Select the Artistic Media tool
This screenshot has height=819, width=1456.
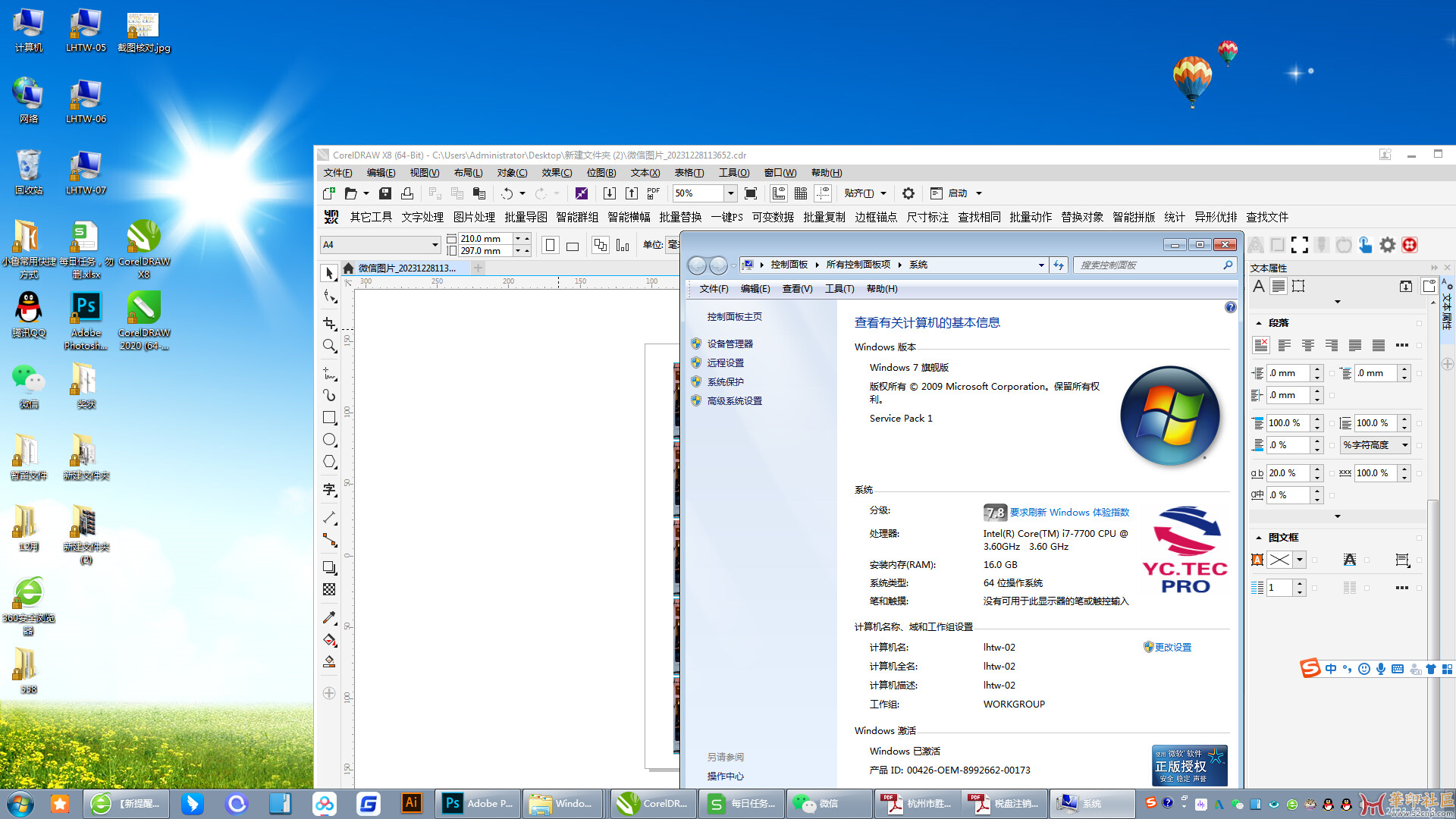point(329,395)
